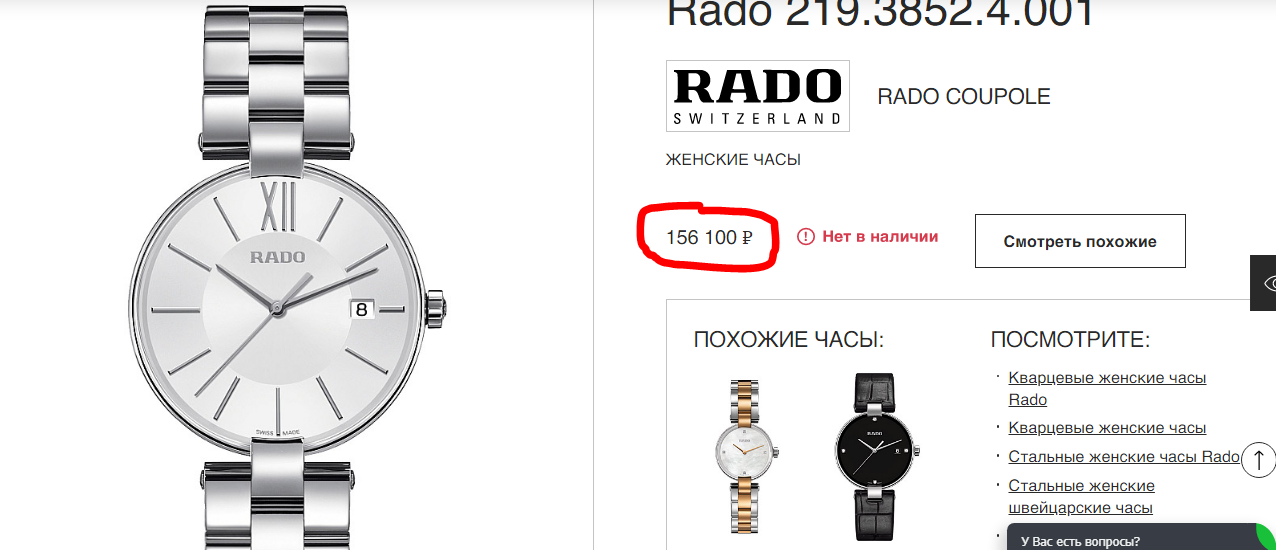The image size is (1276, 550).
Task: Click the 156 100 ₽ price
Action: (709, 238)
